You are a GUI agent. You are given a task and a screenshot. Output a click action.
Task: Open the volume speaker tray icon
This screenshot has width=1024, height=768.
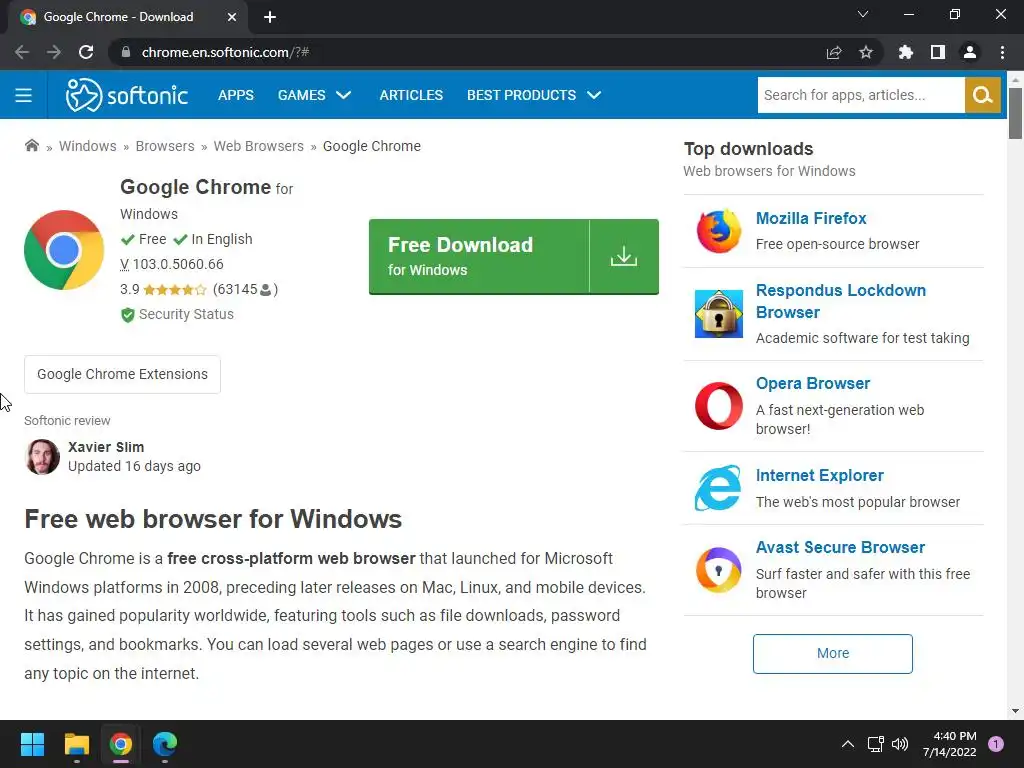[x=899, y=744]
